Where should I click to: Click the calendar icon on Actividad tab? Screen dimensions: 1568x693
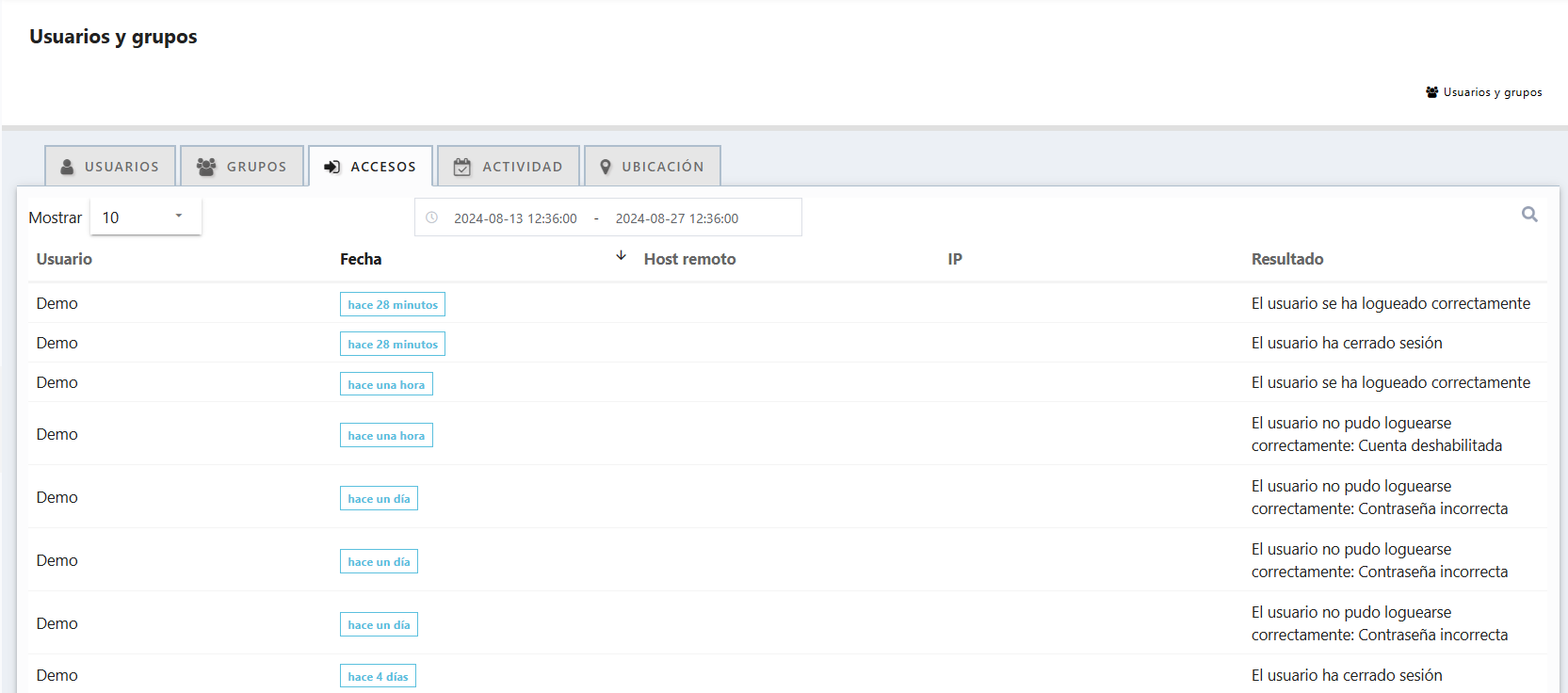click(x=462, y=167)
